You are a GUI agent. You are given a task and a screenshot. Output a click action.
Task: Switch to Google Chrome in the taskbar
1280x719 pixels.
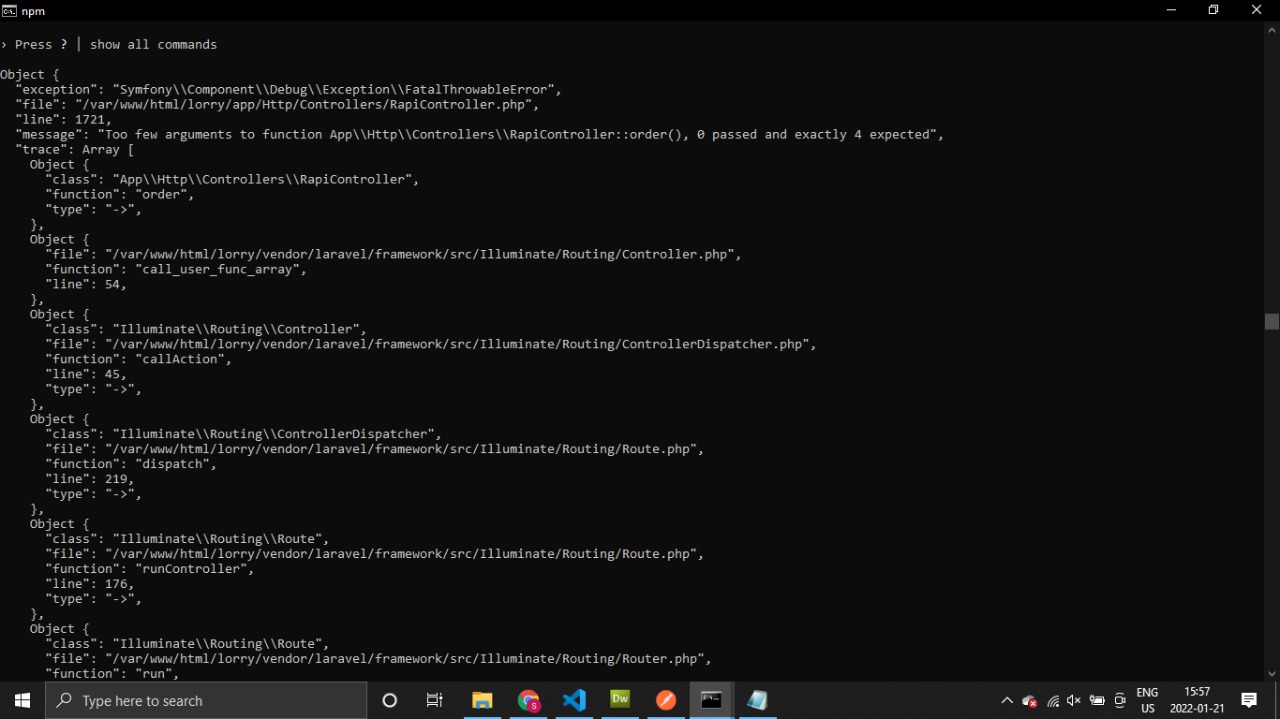(x=528, y=700)
